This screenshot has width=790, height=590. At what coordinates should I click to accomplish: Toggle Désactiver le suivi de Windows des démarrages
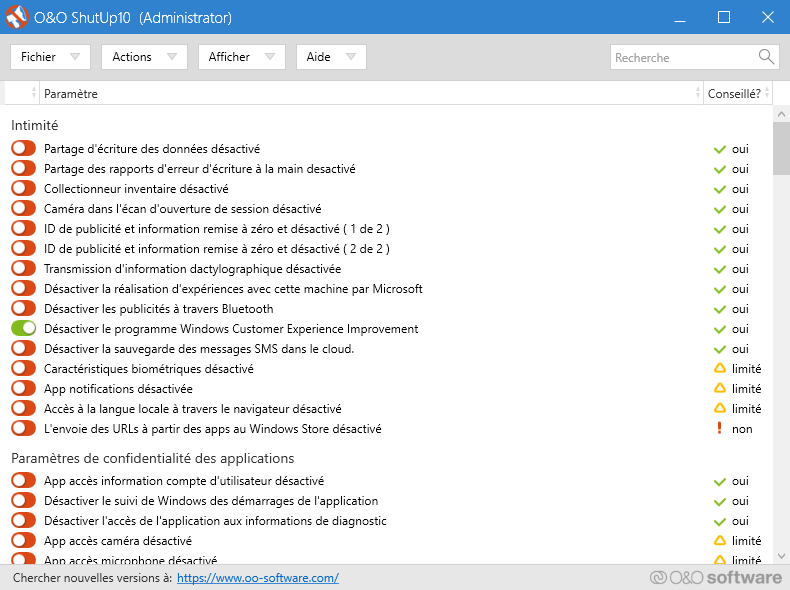point(24,500)
